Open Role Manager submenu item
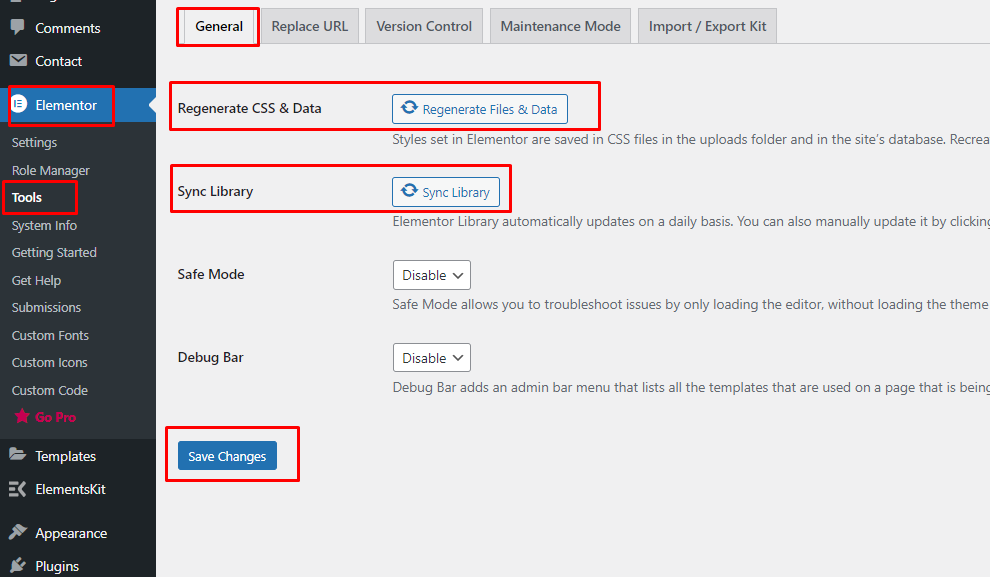This screenshot has height=577, width=990. pyautogui.click(x=51, y=170)
